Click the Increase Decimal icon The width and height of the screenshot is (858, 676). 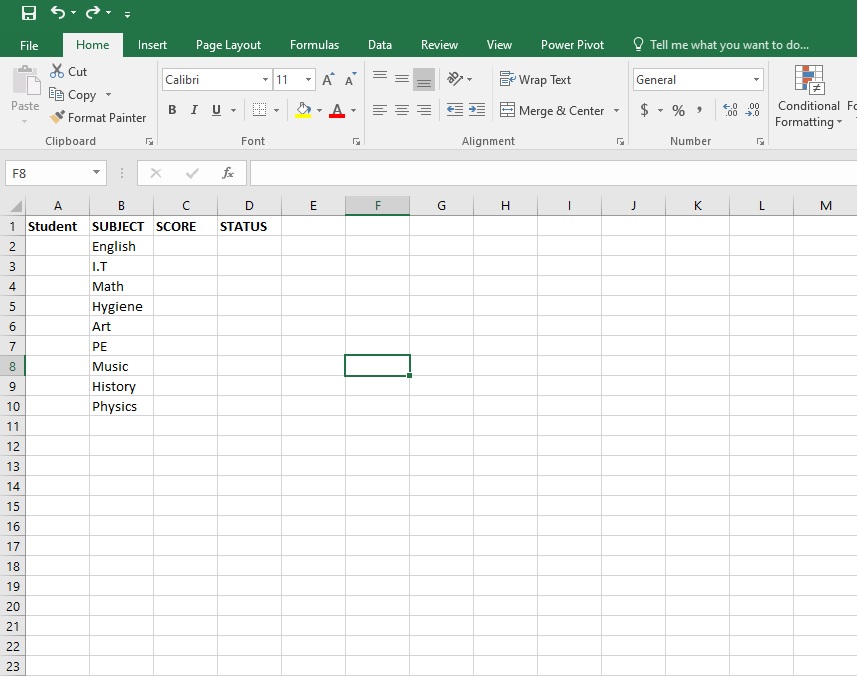731,111
